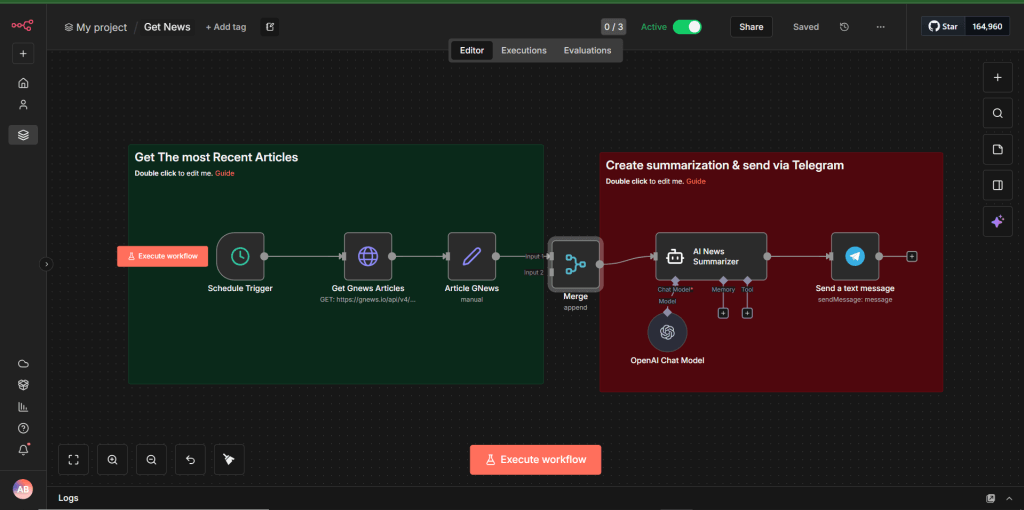This screenshot has height=510, width=1024.
Task: Toggle the workflow Active switch
Action: point(686,27)
